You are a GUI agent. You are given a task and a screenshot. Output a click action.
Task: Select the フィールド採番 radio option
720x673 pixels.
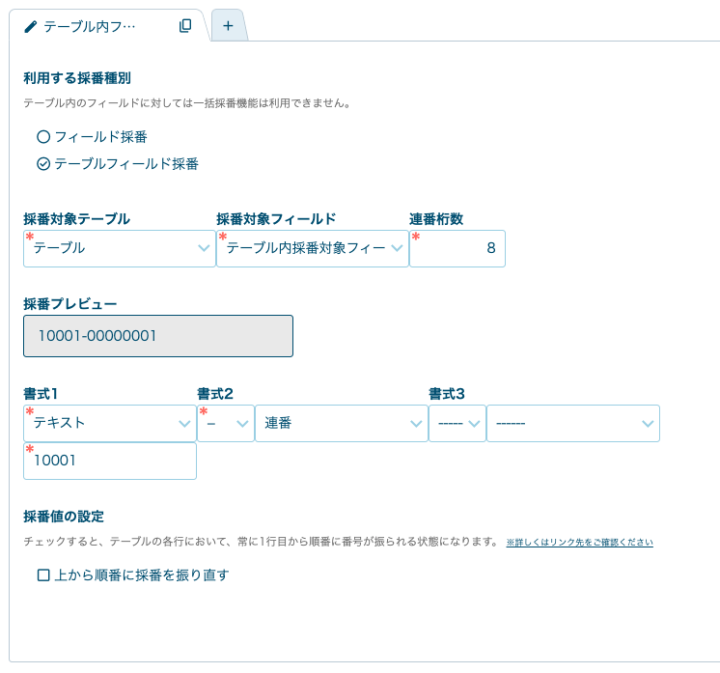(x=43, y=137)
